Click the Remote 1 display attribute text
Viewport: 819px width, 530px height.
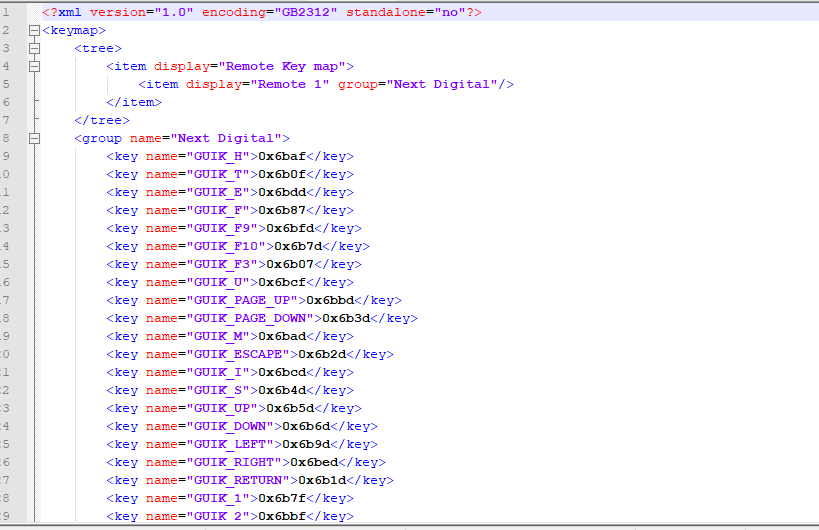tap(290, 85)
